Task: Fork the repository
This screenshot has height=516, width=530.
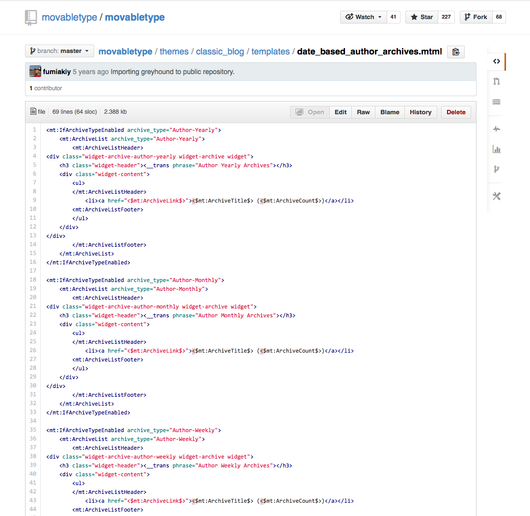Action: point(476,17)
